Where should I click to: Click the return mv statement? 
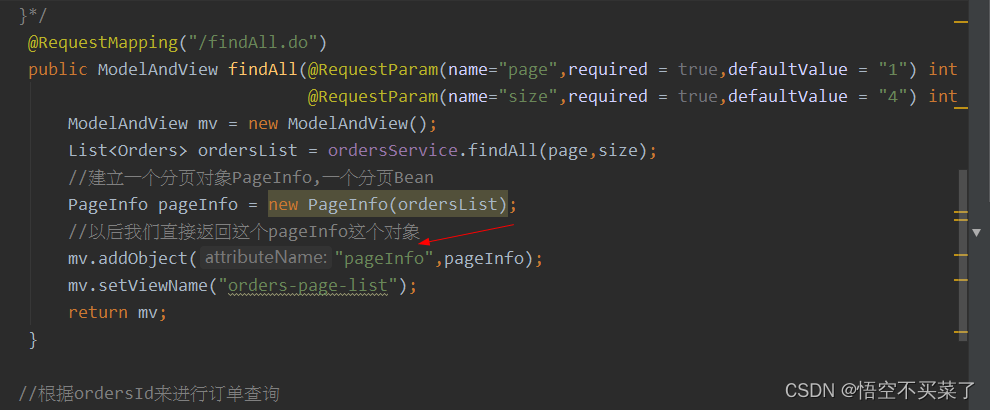coord(117,313)
